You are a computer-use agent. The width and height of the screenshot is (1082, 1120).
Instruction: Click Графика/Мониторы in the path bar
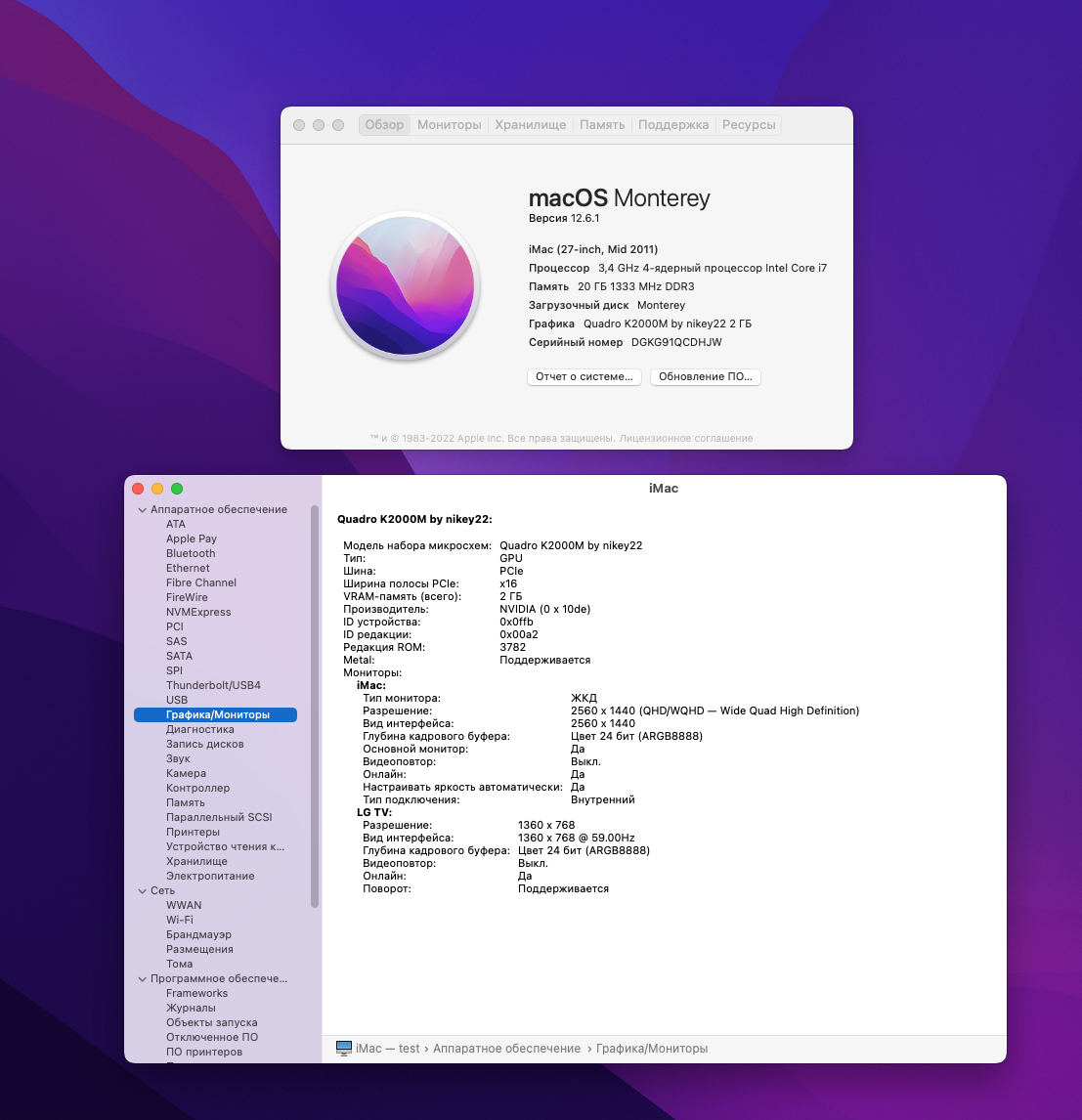[651, 1049]
